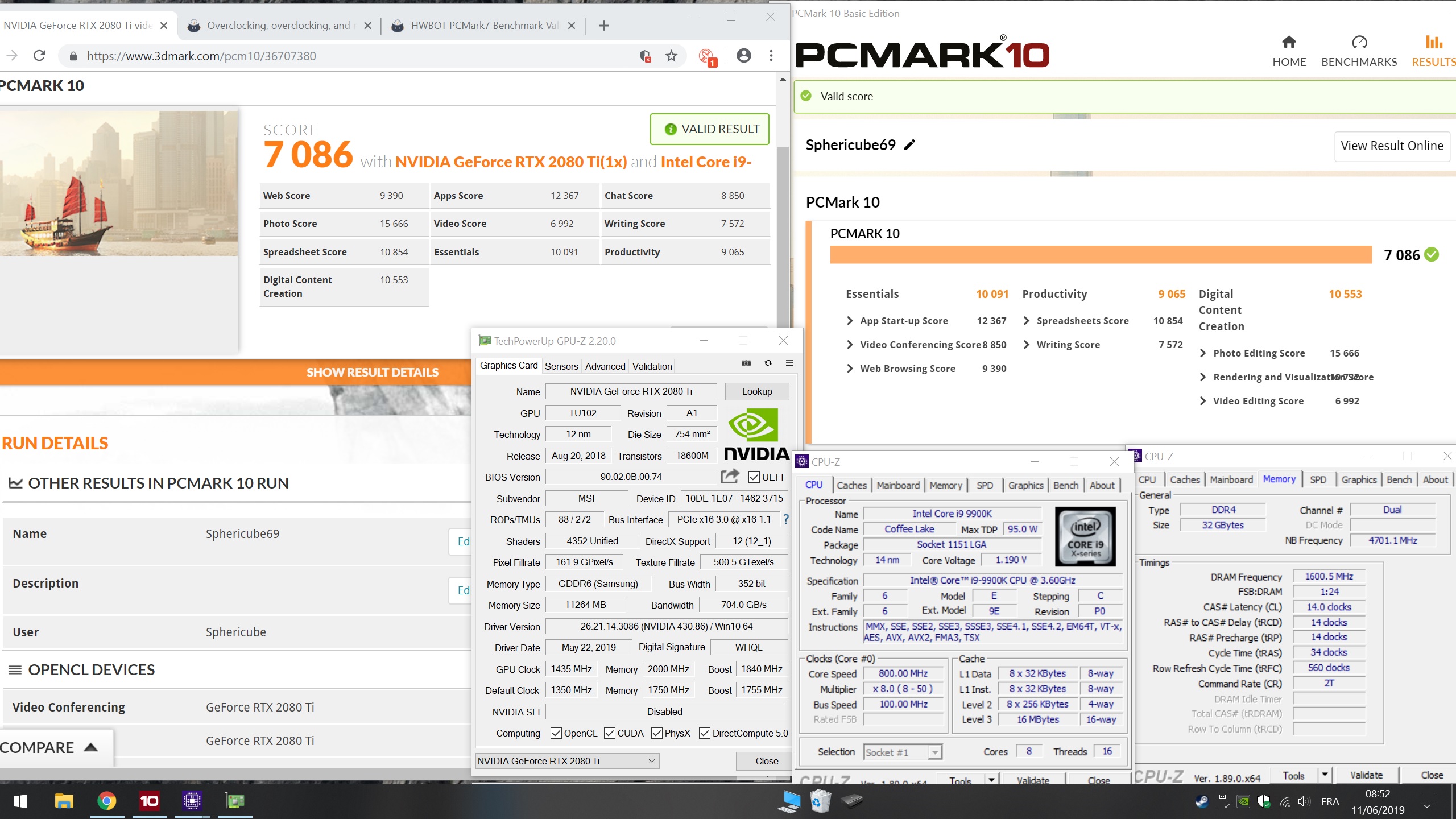Toggle the UEFI checkbox in GPU-Z

754,477
